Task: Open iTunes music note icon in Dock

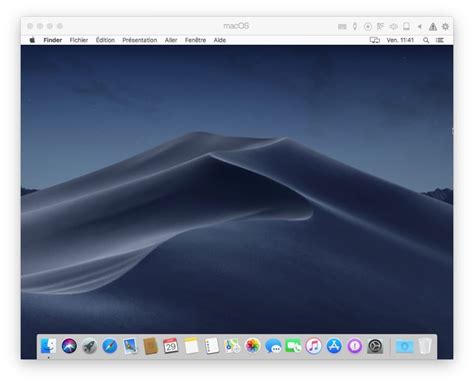Action: tap(314, 346)
